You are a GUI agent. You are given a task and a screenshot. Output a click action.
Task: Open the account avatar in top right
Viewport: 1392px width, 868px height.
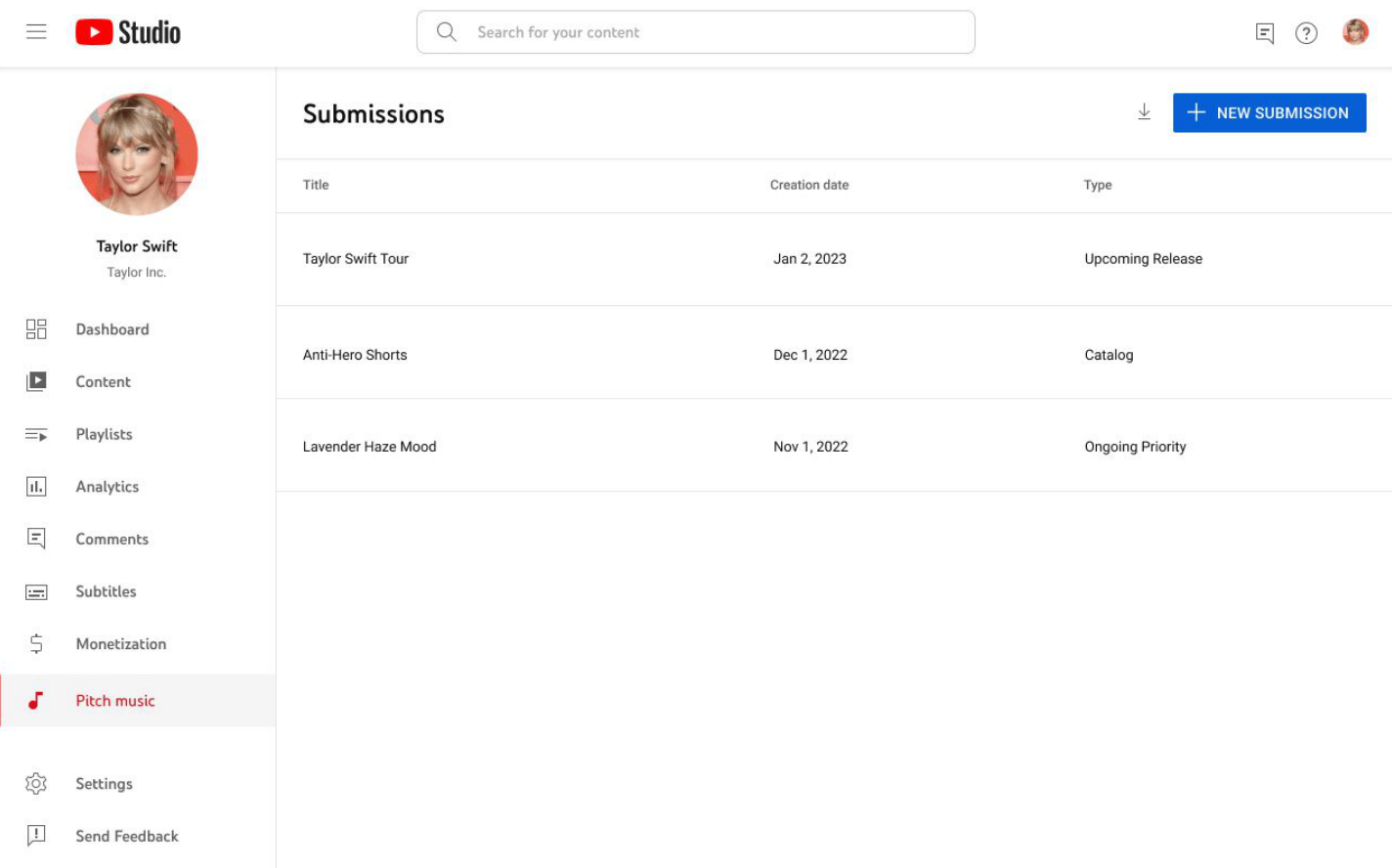coord(1355,32)
